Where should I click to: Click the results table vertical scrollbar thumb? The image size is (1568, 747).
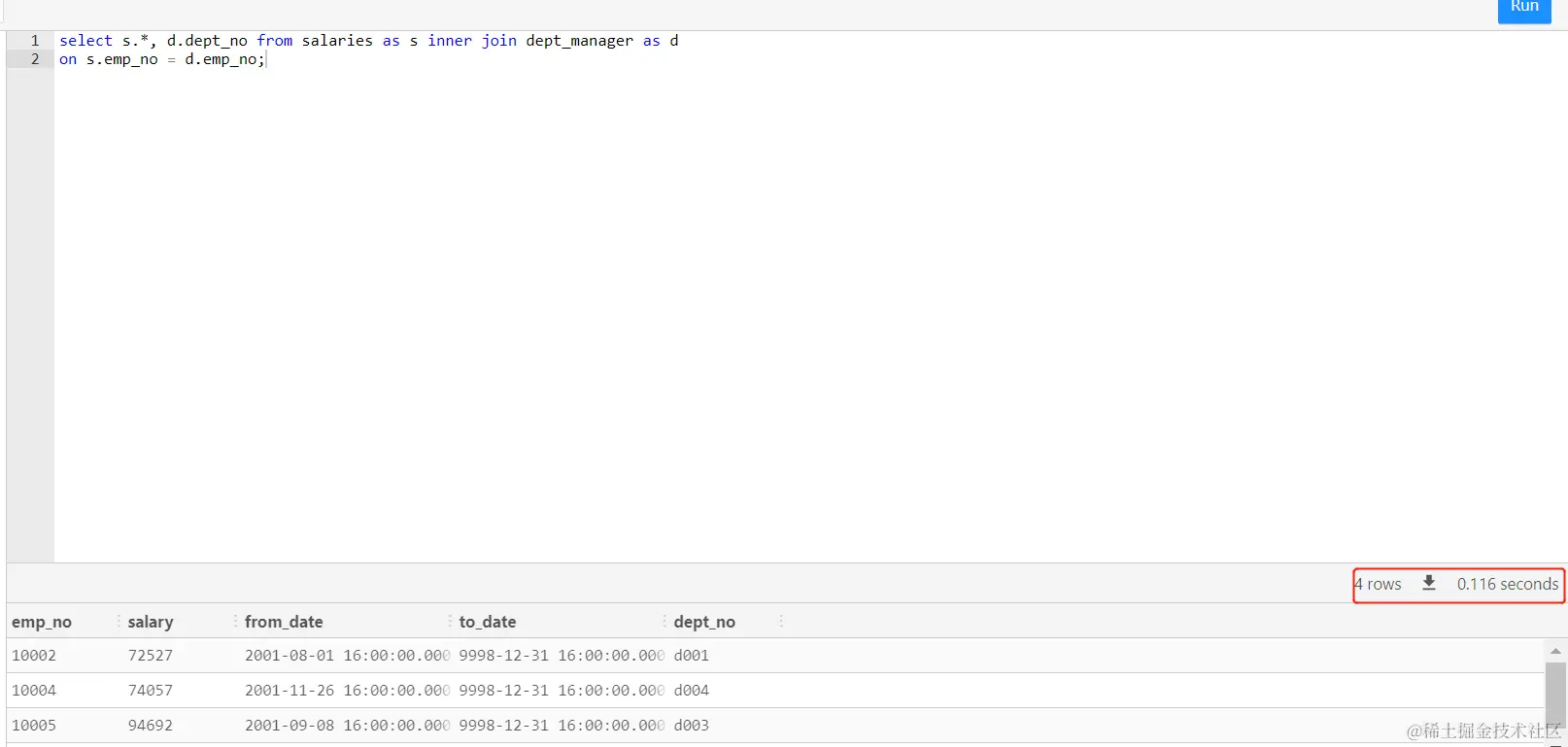pos(1555,695)
